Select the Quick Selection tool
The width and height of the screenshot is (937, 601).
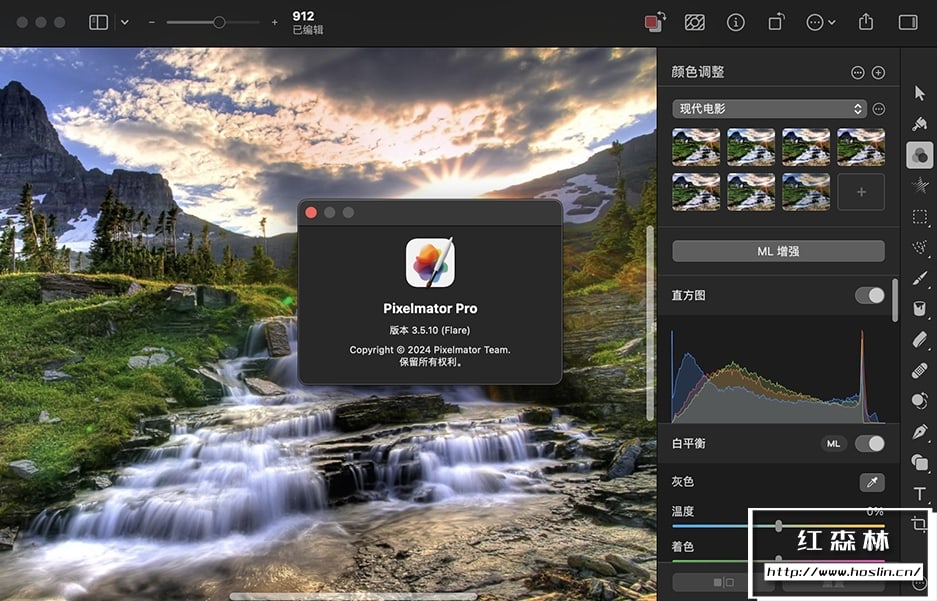click(x=920, y=247)
